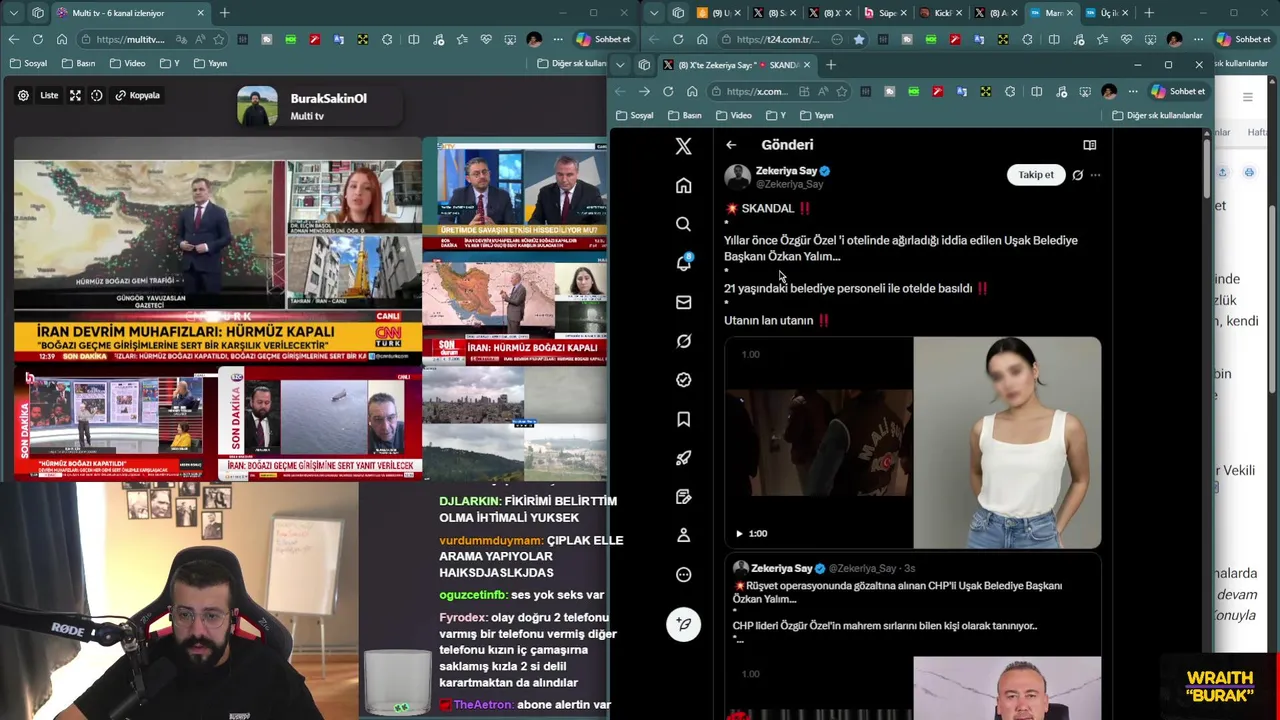Open Diğer sık kullanılanlar folder in x.com window
The width and height of the screenshot is (1280, 720).
[x=1157, y=115]
